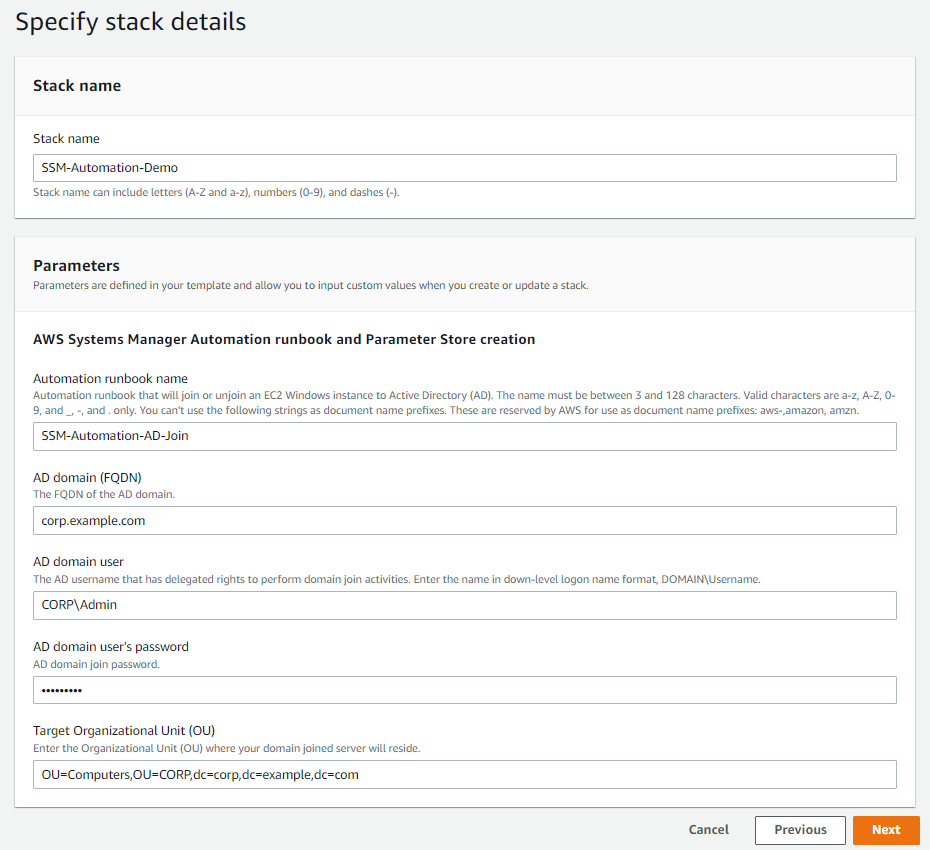Cancel the stack creation
Viewport: 930px width, 850px height.
tap(708, 830)
